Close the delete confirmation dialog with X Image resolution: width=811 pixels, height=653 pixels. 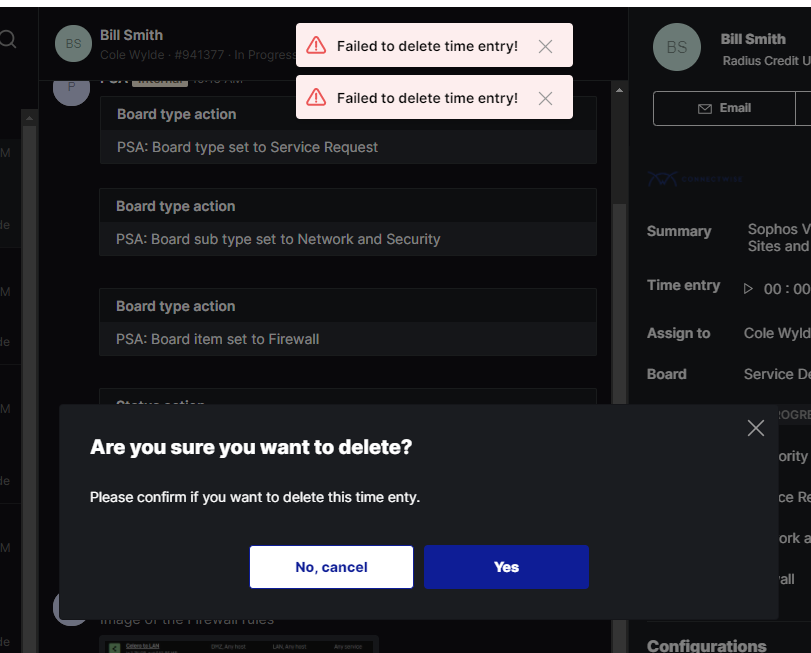coord(756,428)
